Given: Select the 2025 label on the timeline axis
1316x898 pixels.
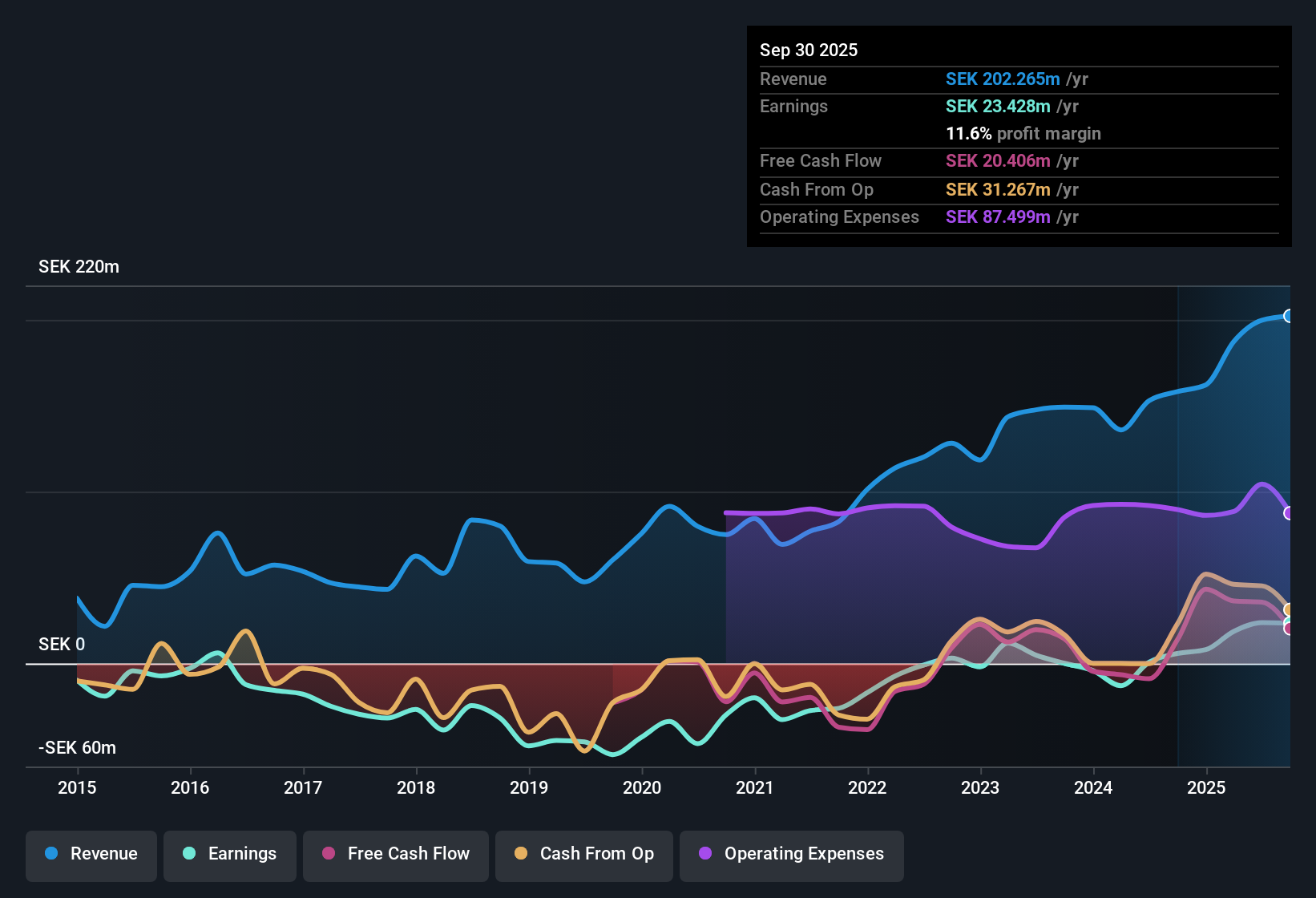Looking at the screenshot, I should [x=1208, y=788].
